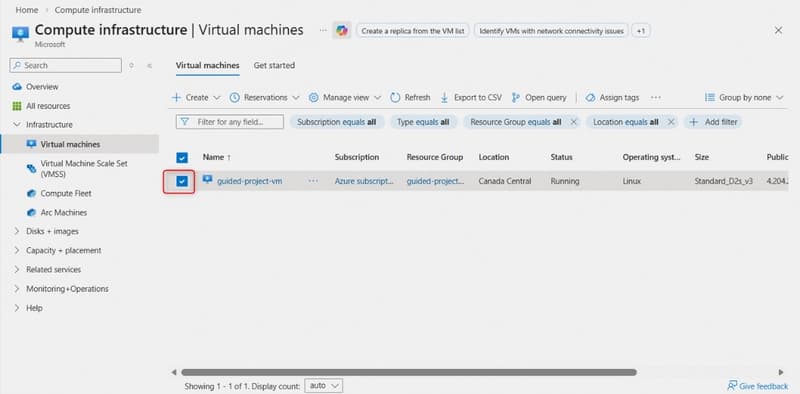Open the toolbar more options ellipsis
The width and height of the screenshot is (800, 394).
656,97
